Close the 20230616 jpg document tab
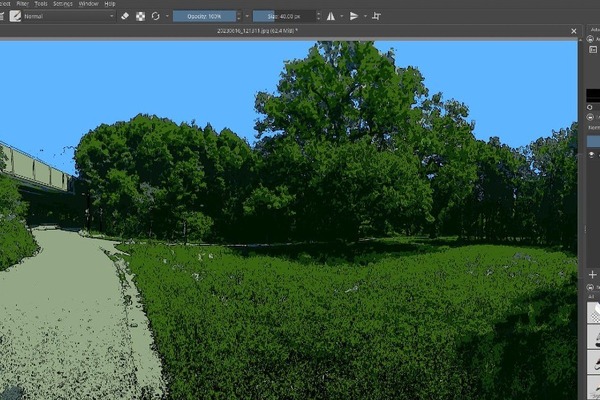The height and width of the screenshot is (400, 600). [574, 31]
